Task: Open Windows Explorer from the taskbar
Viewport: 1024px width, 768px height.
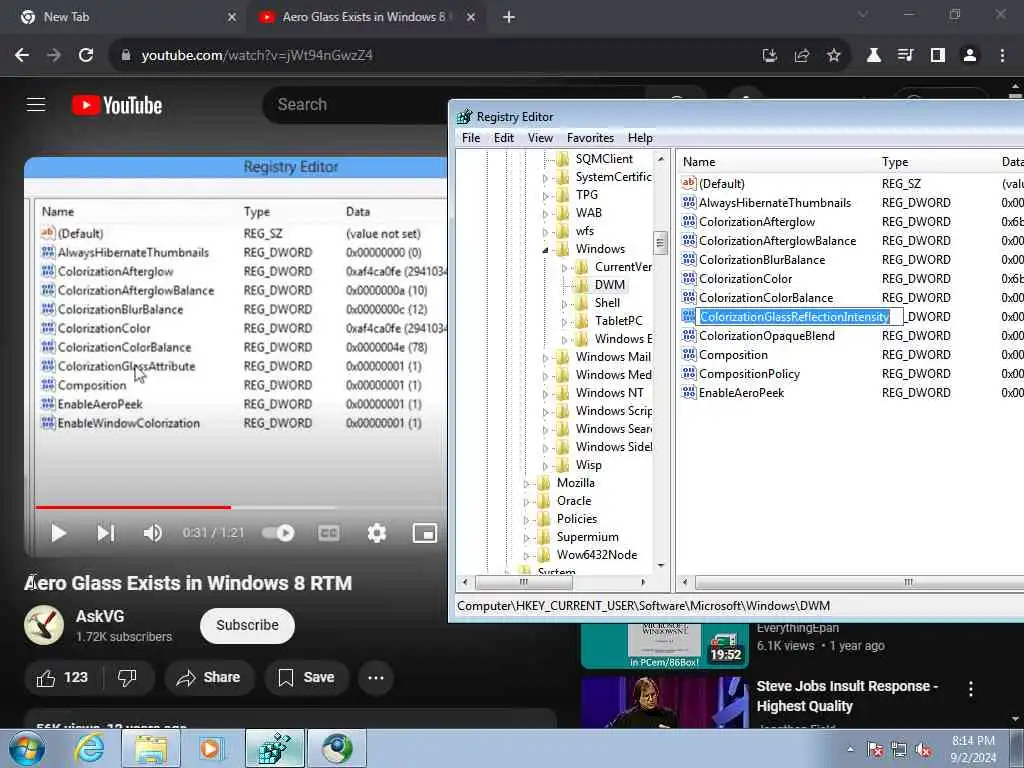Action: click(150, 748)
